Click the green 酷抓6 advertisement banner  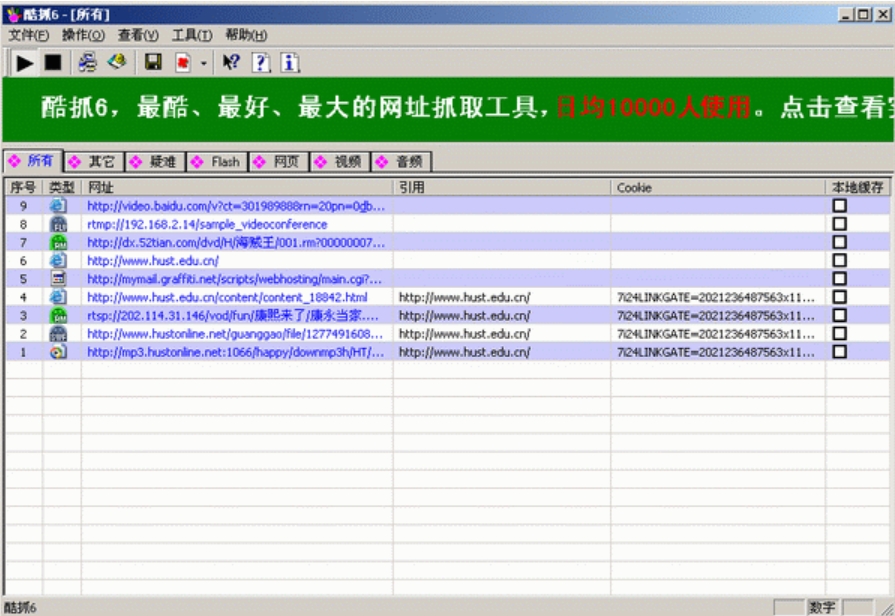pos(448,109)
